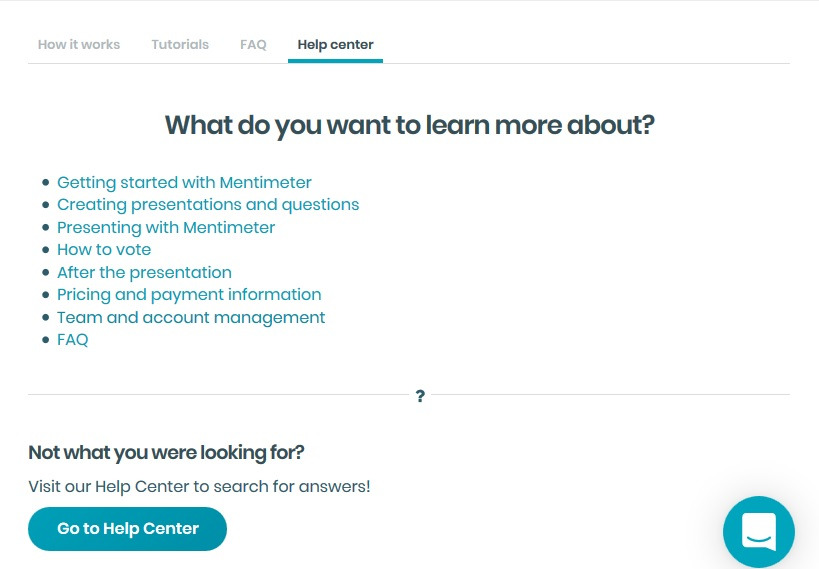Visit After the presentation link

144,273
